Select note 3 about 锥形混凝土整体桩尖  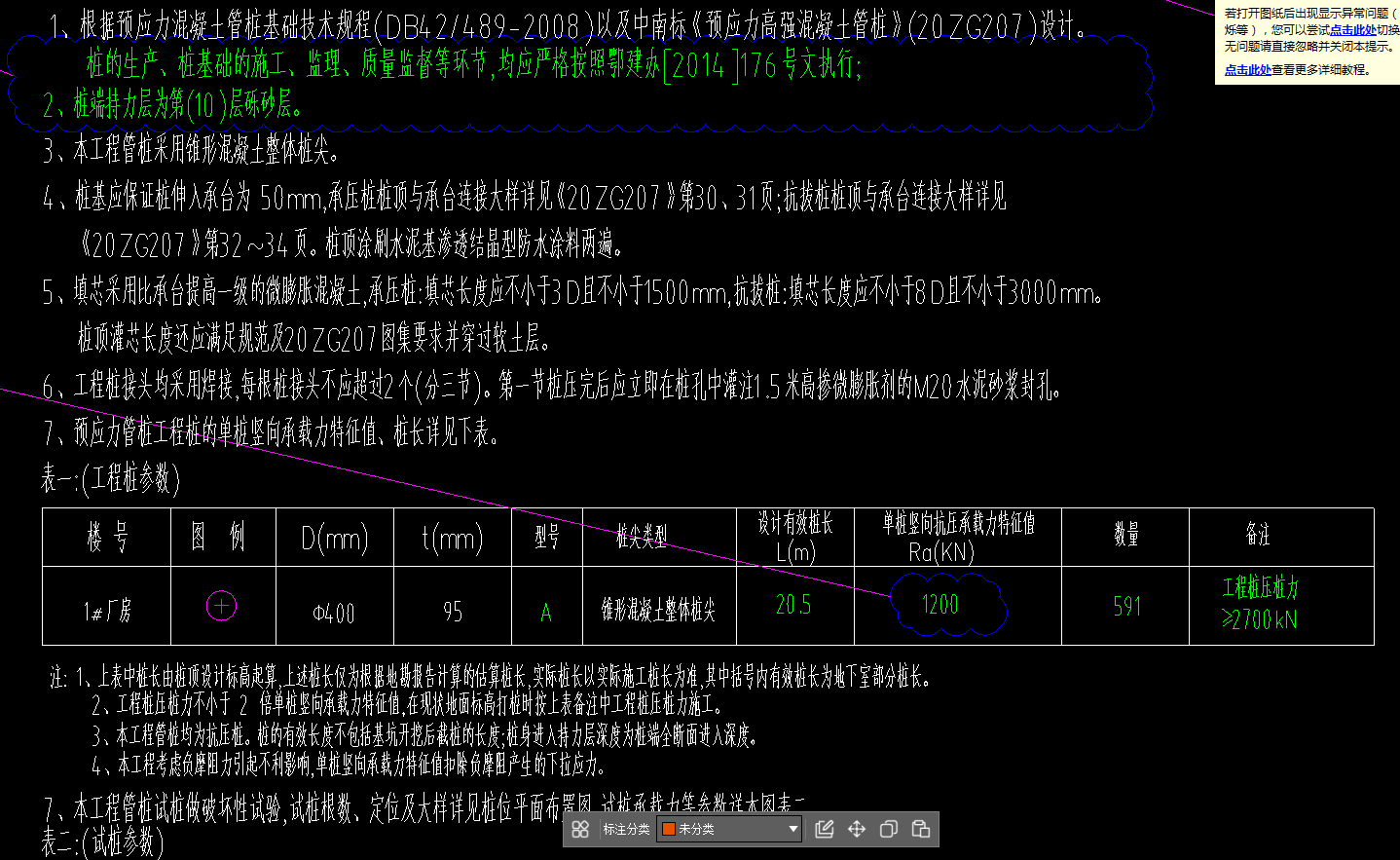pos(191,150)
